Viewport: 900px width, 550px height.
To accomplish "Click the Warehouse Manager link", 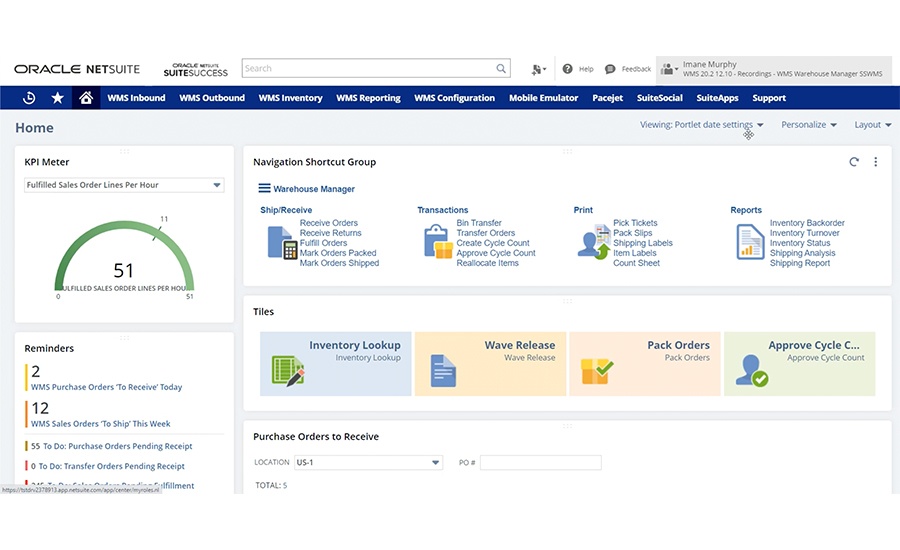I will point(313,189).
